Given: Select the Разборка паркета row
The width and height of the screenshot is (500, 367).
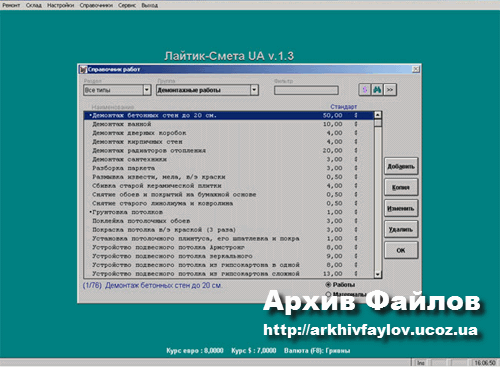Looking at the screenshot, I should [x=229, y=168].
